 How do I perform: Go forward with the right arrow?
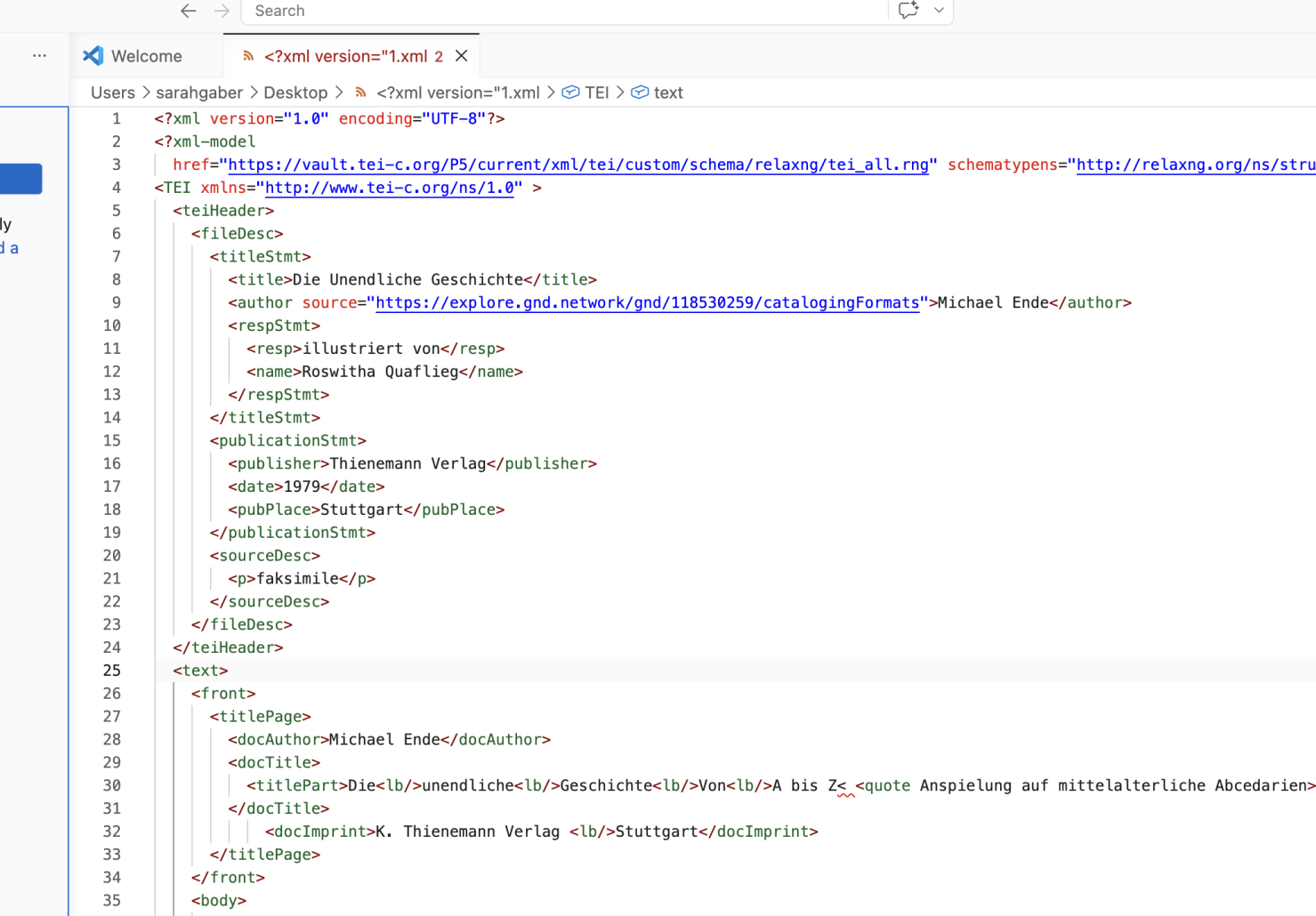coord(222,11)
